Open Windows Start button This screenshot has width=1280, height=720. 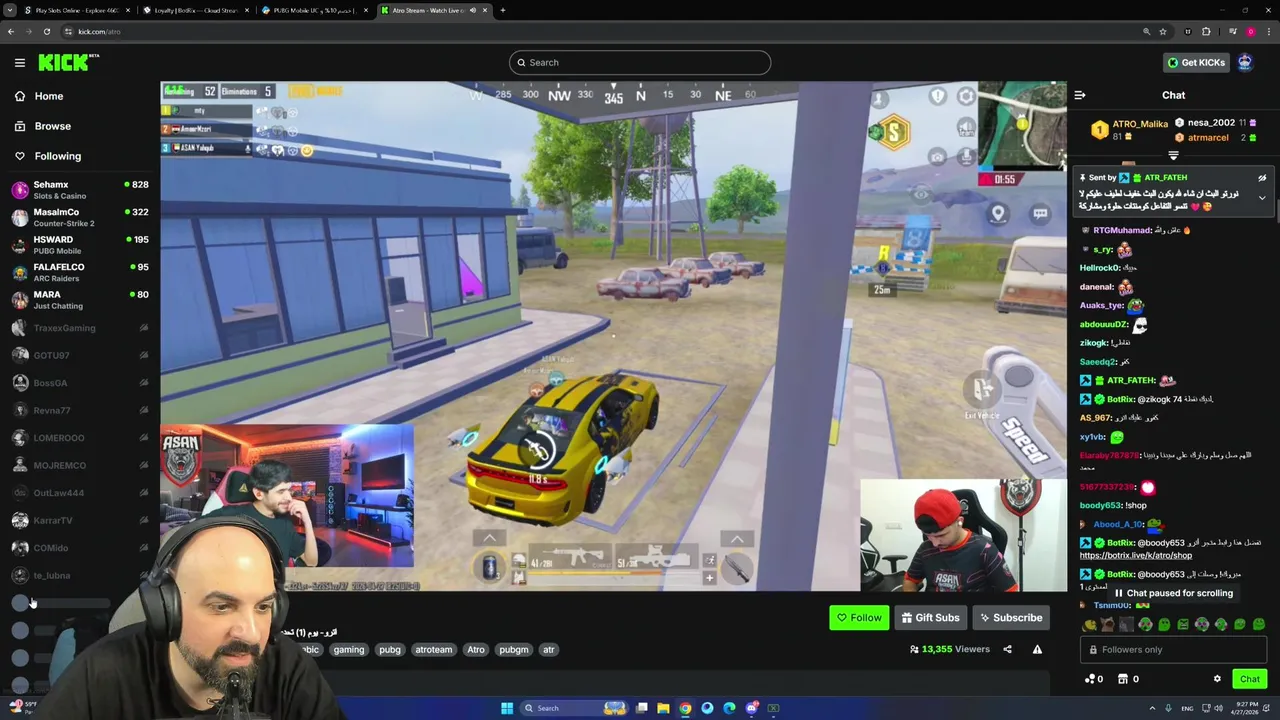[507, 708]
